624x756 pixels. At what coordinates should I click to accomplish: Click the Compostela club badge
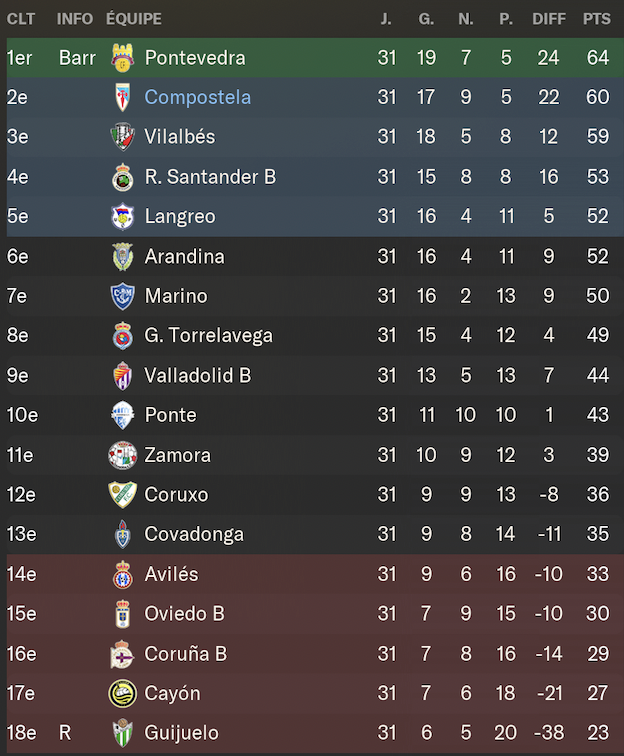point(122,97)
